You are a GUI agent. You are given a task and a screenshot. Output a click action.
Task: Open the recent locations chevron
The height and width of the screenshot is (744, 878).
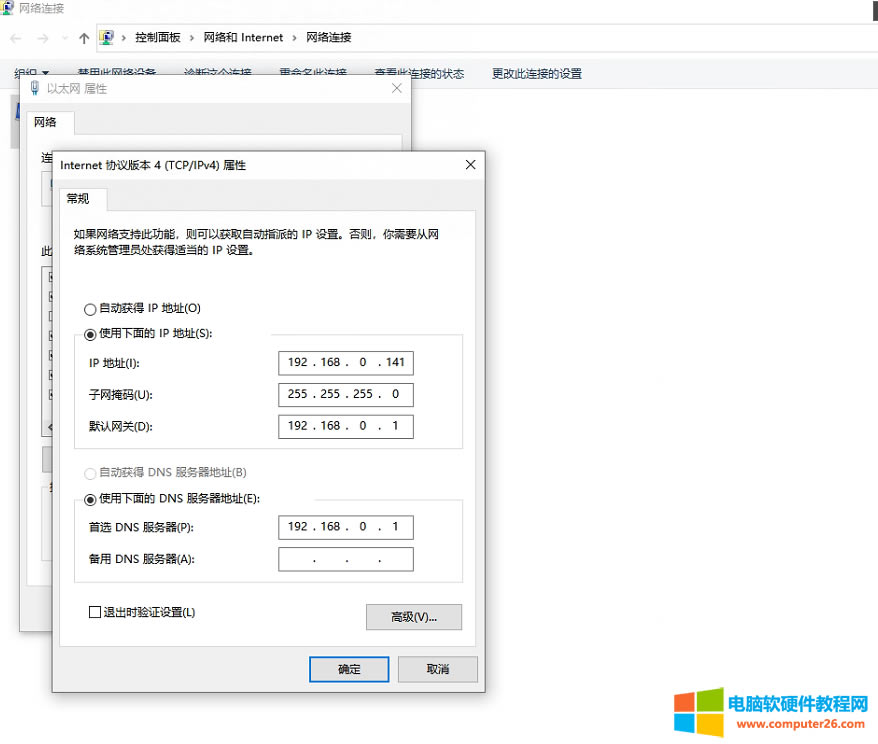pyautogui.click(x=64, y=38)
